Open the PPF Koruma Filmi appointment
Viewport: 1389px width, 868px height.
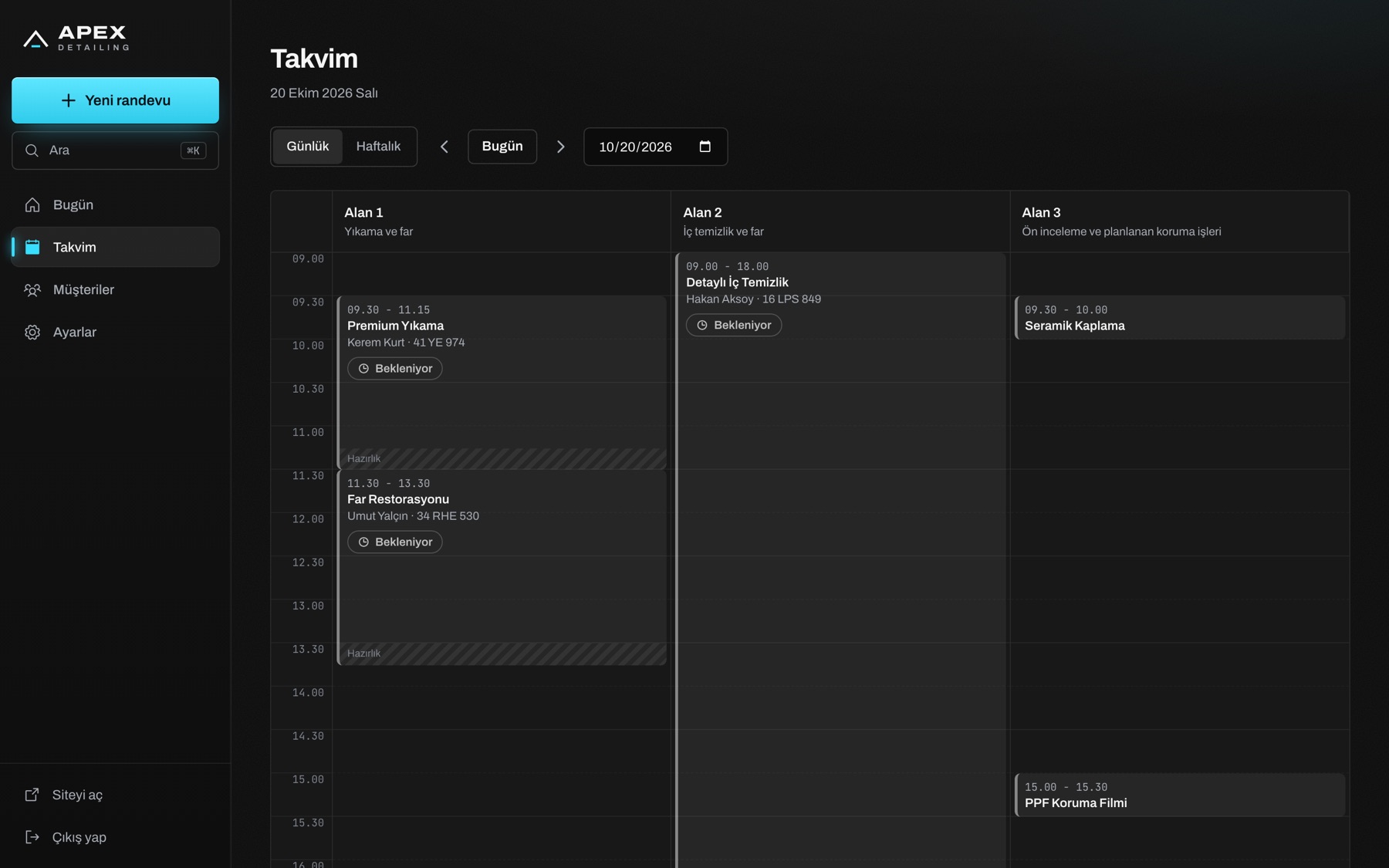(1180, 795)
